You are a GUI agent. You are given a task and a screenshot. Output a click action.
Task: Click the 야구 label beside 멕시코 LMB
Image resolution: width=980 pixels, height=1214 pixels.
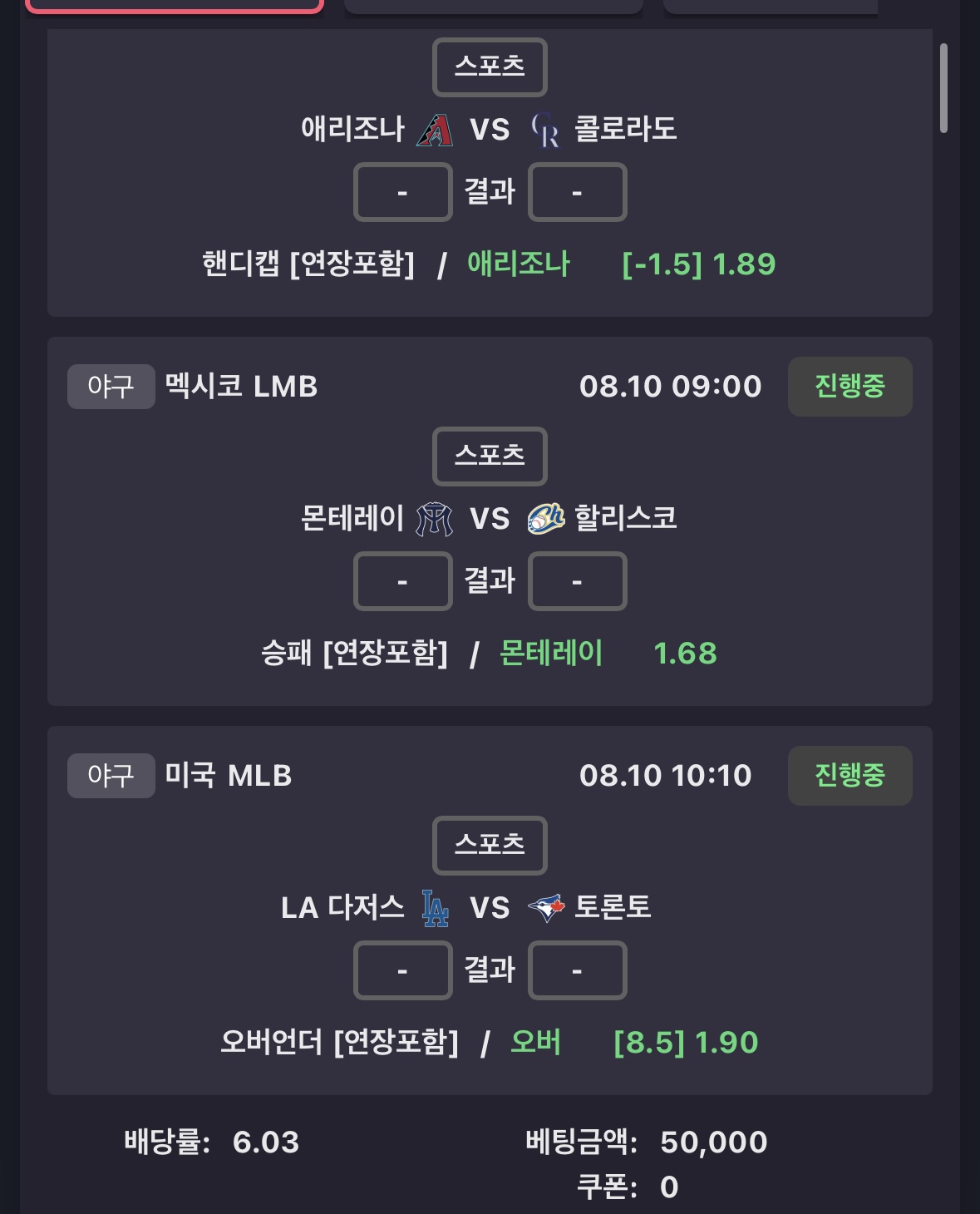(x=111, y=387)
